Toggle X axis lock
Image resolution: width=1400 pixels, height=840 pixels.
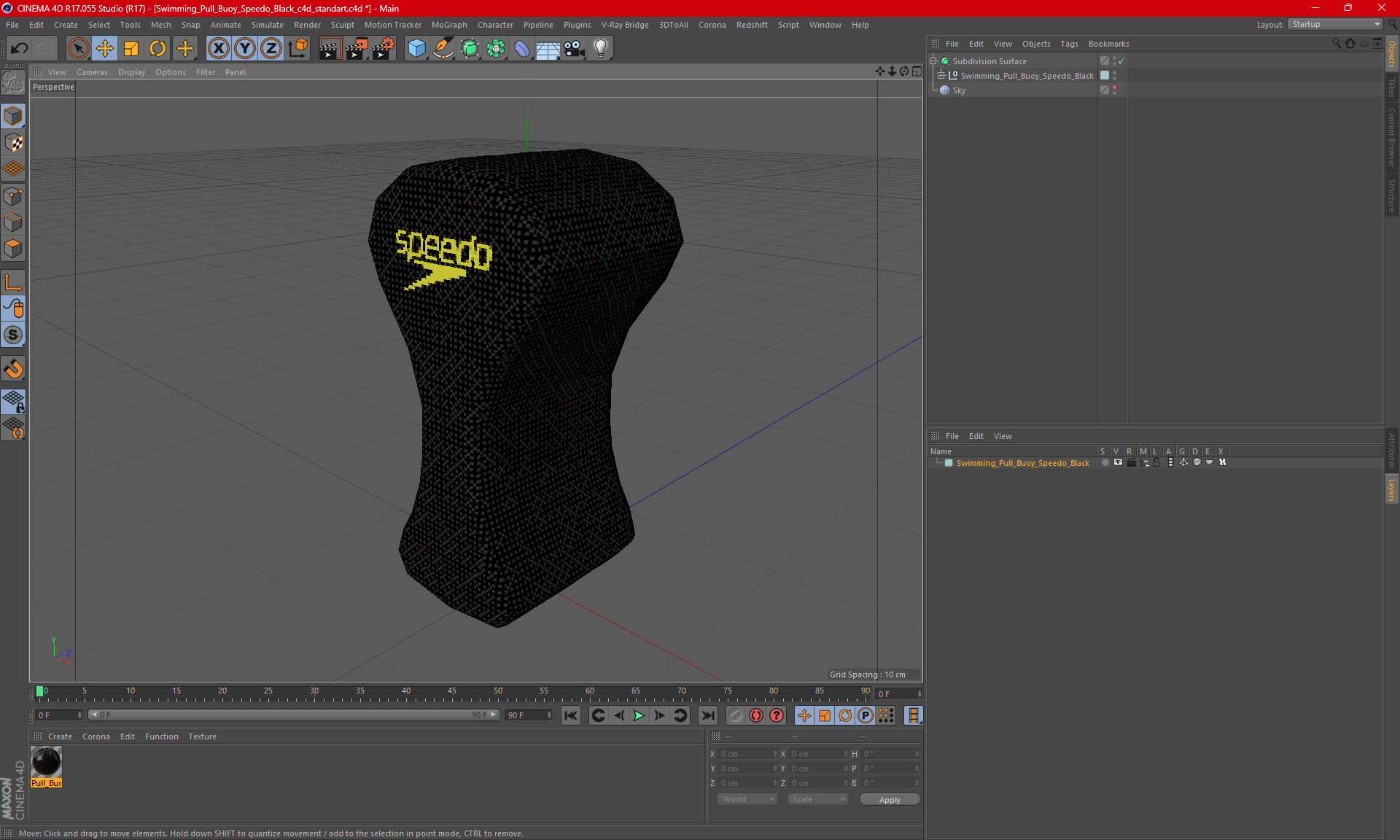tap(218, 49)
